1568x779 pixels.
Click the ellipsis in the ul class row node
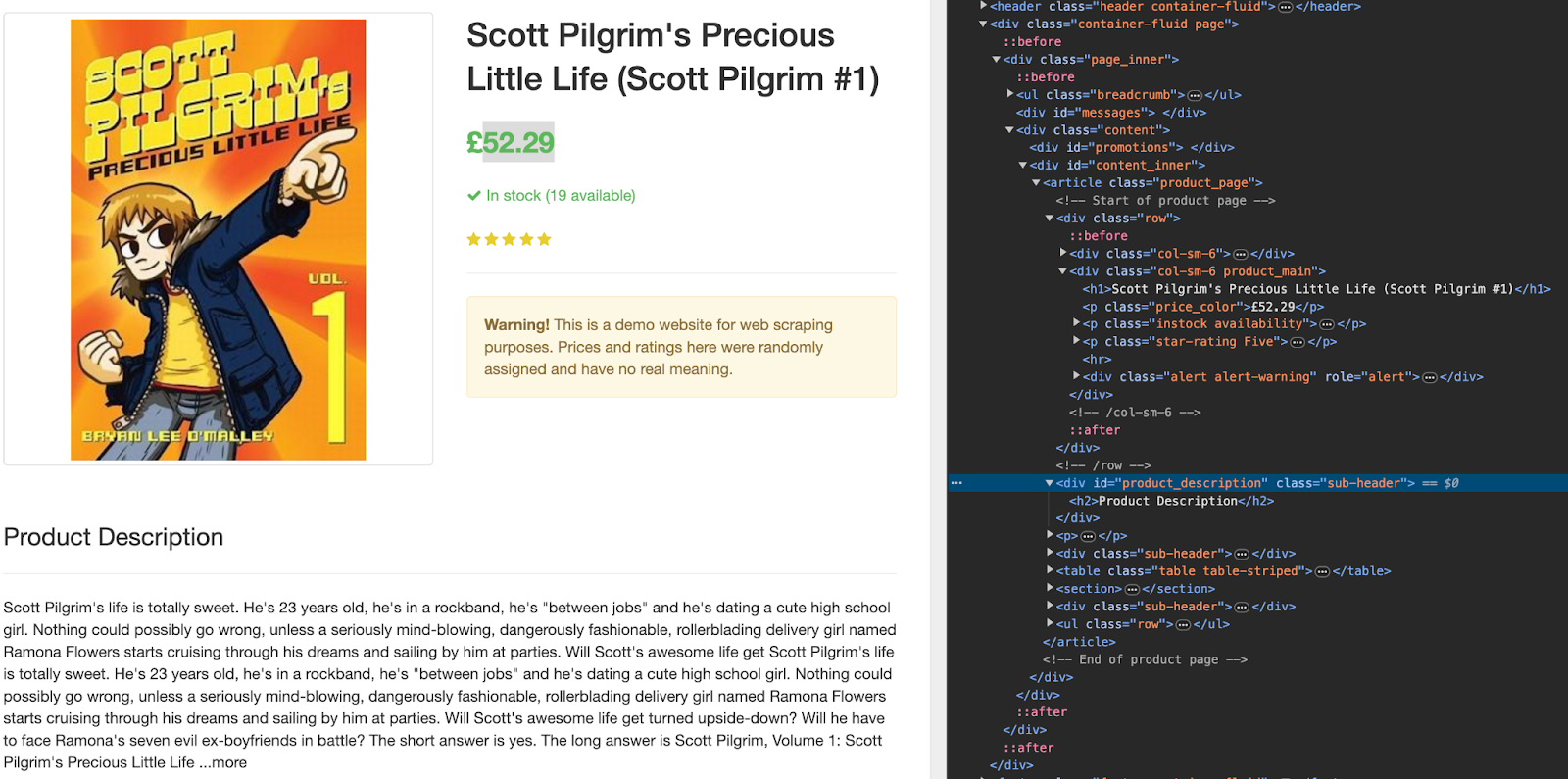coord(1183,624)
